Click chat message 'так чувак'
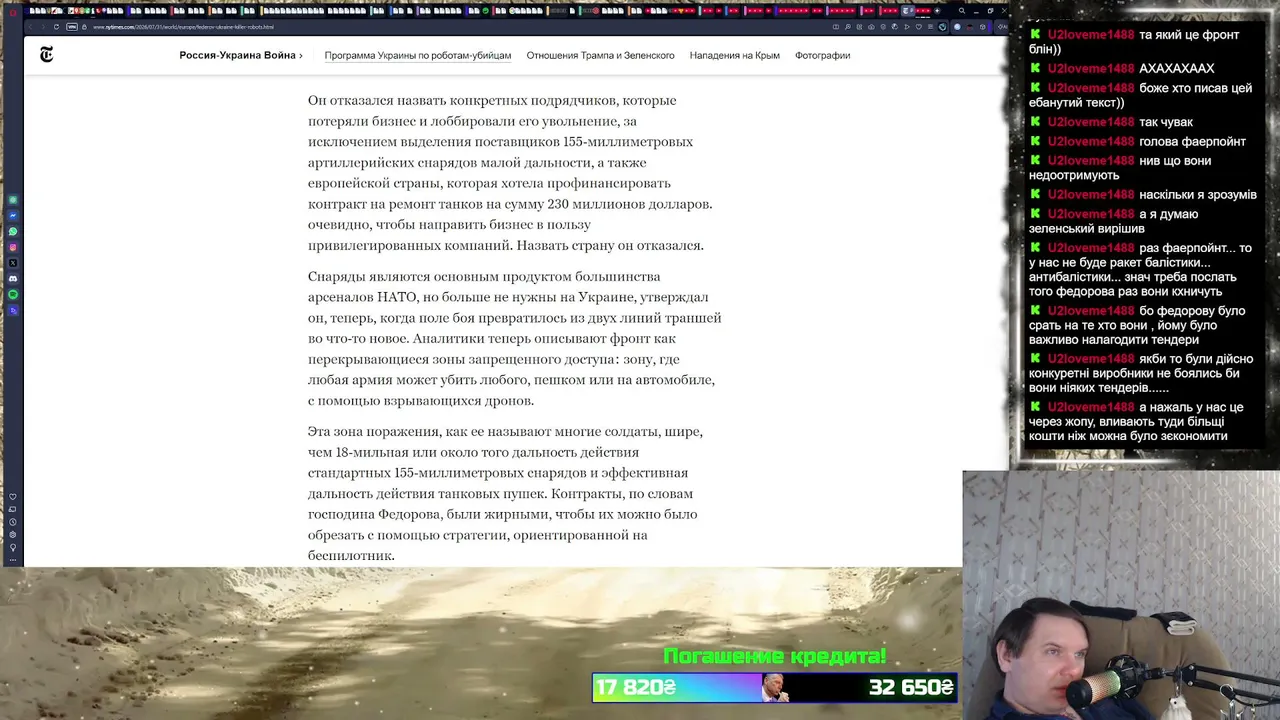 1166,122
